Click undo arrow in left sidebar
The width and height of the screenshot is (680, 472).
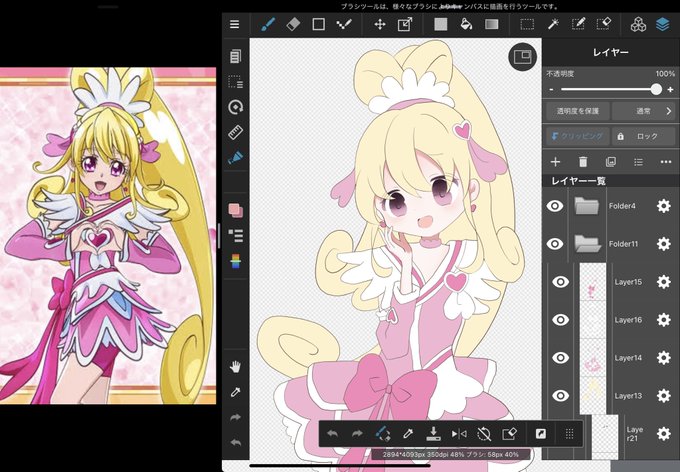click(235, 442)
